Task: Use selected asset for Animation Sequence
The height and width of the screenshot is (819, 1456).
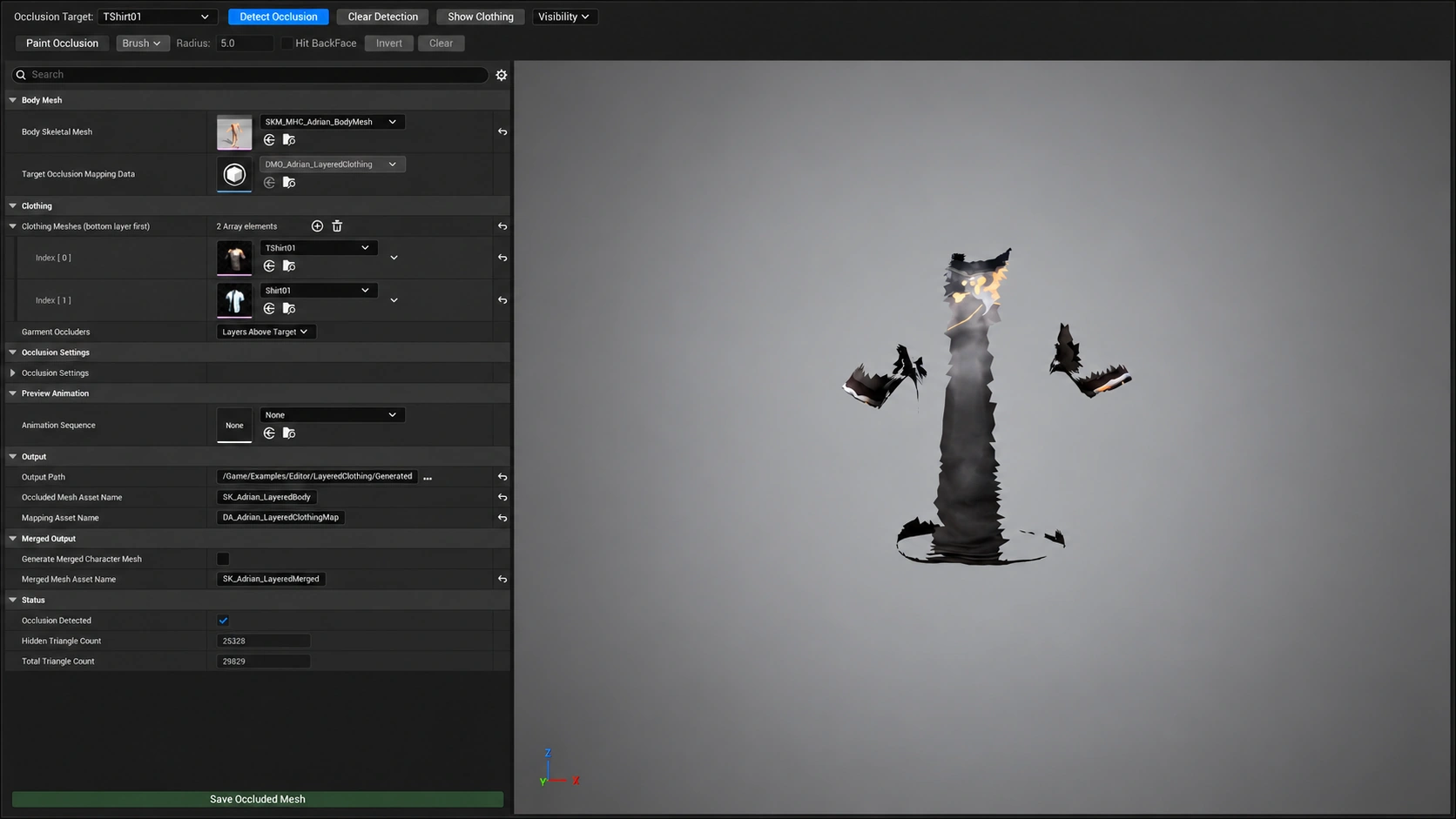Action: point(270,433)
